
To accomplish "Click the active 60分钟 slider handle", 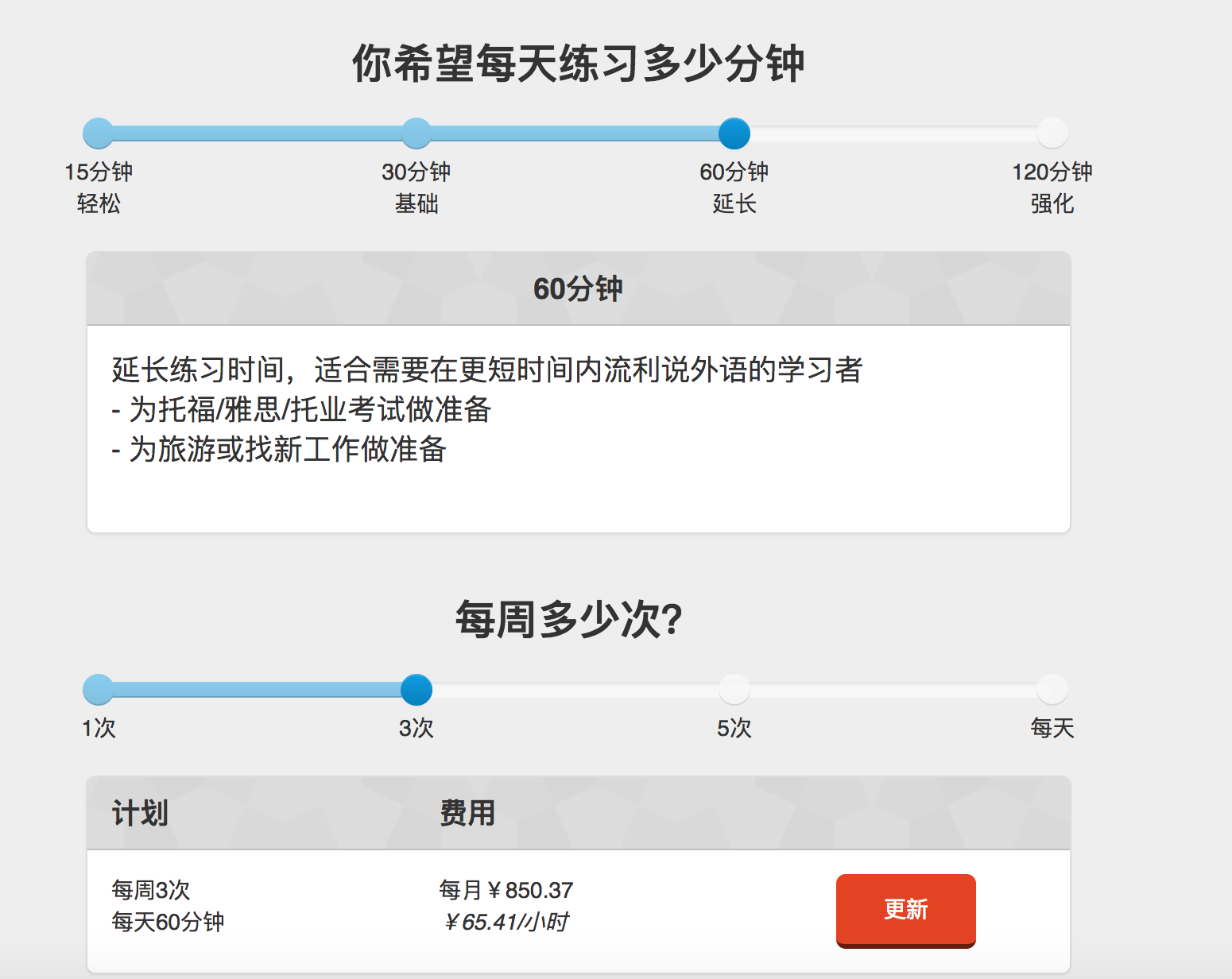I will pyautogui.click(x=734, y=133).
